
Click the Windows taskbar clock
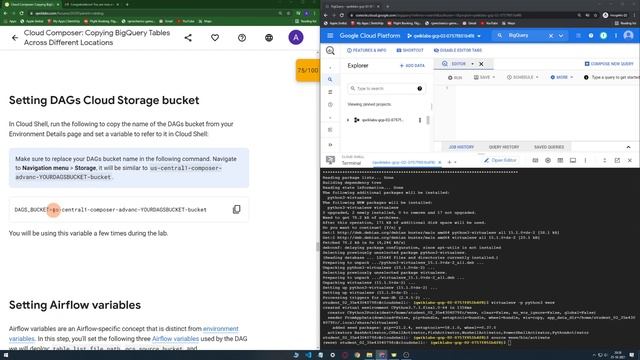click(x=618, y=355)
